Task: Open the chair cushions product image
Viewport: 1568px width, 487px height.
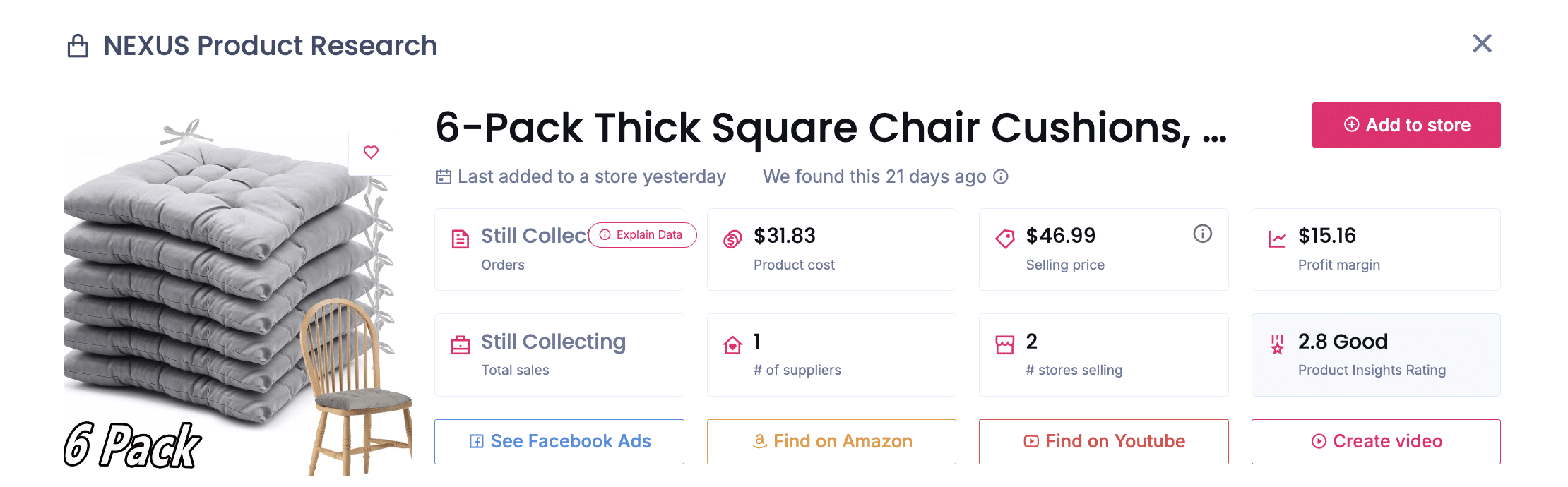Action: (x=226, y=296)
